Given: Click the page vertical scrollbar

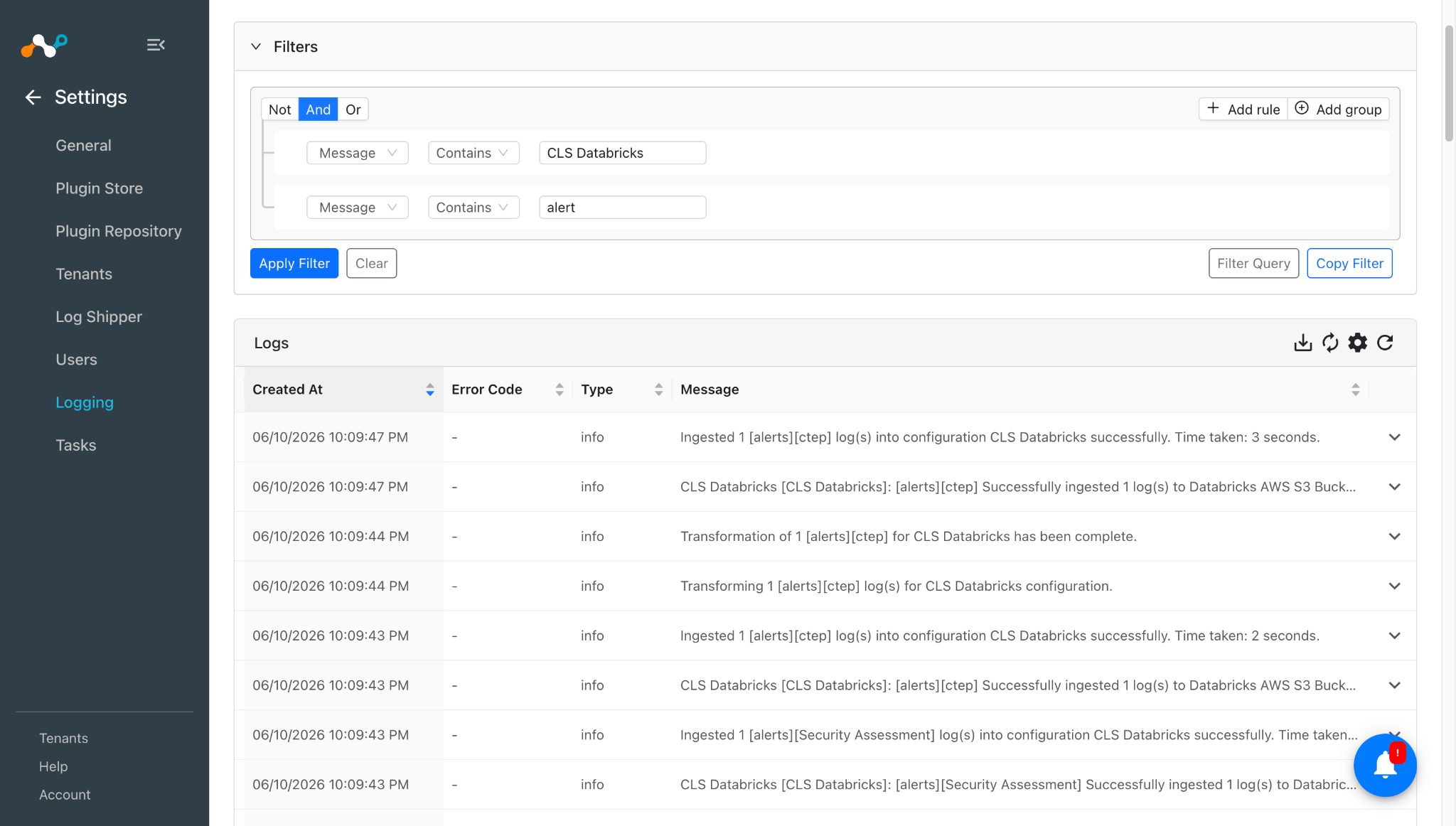Looking at the screenshot, I should point(1449,84).
